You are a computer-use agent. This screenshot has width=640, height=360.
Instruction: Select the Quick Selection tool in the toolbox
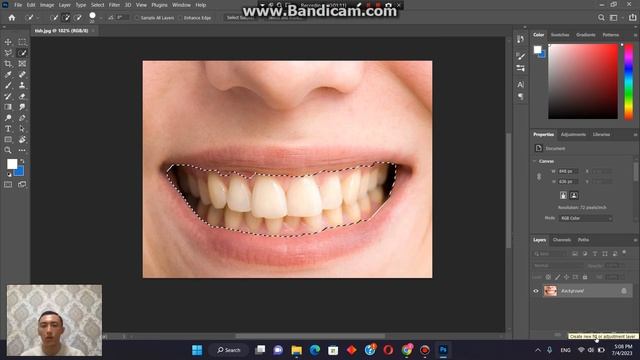22,53
